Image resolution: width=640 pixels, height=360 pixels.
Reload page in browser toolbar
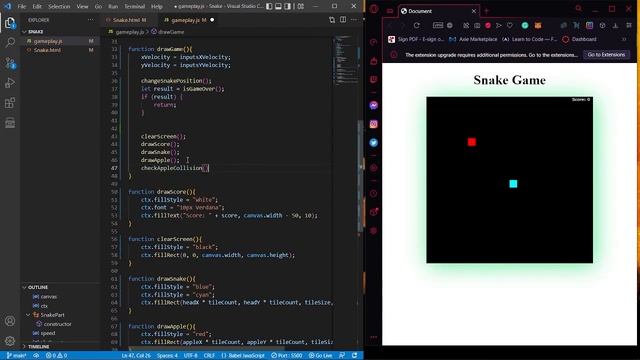416,25
